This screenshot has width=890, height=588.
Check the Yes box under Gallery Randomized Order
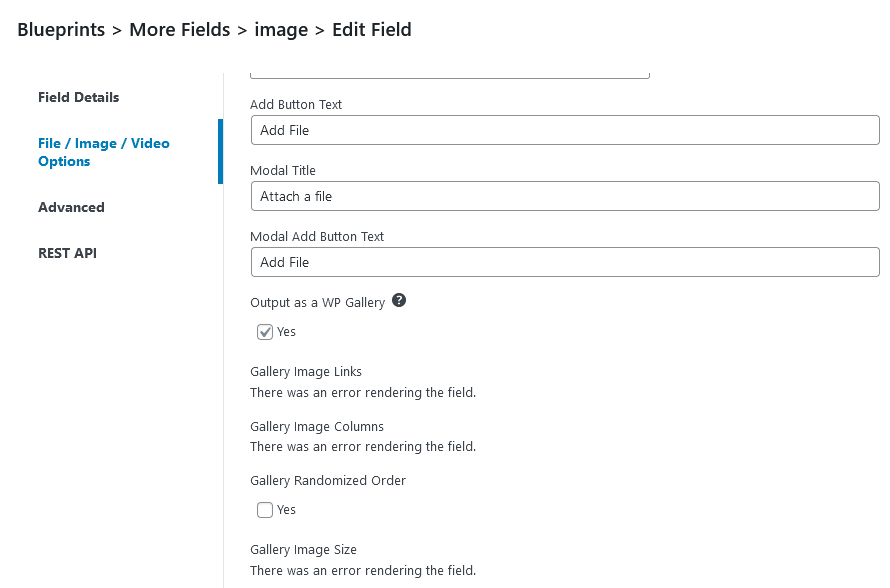(x=265, y=510)
